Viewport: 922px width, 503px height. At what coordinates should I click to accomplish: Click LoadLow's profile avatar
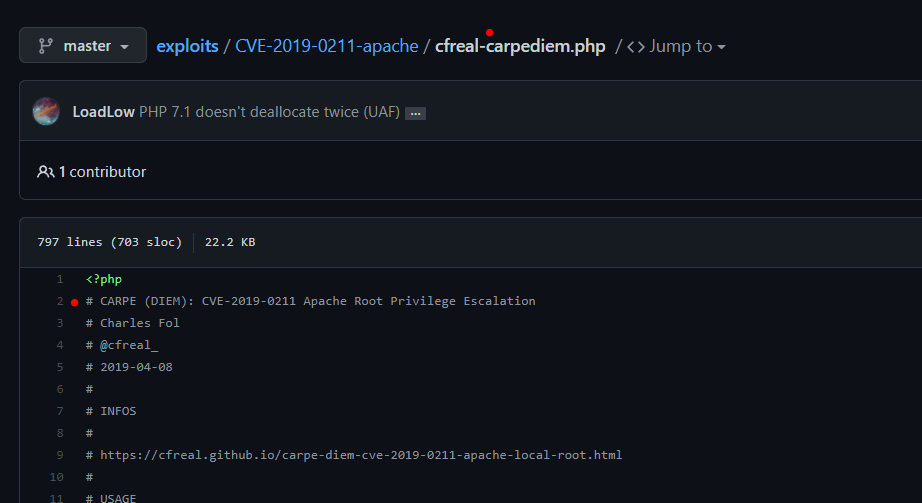tap(46, 111)
